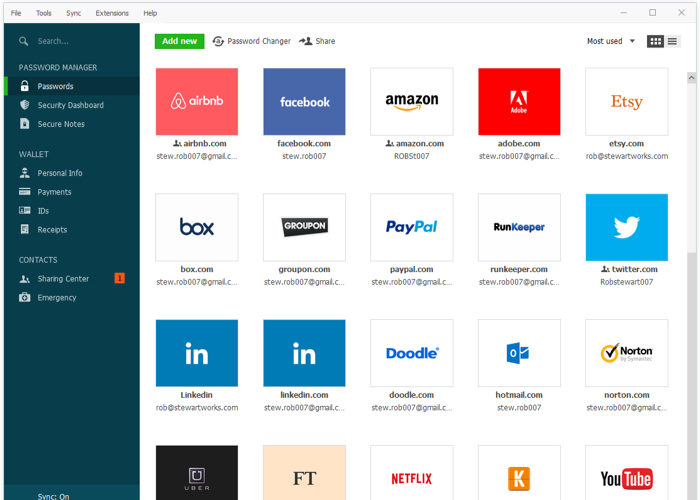700x500 pixels.
Task: Click the Payments card icon
Action: (x=25, y=192)
